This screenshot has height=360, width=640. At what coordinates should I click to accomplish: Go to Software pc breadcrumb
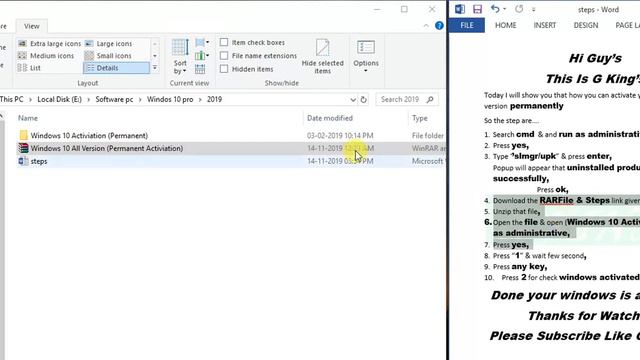(114, 99)
